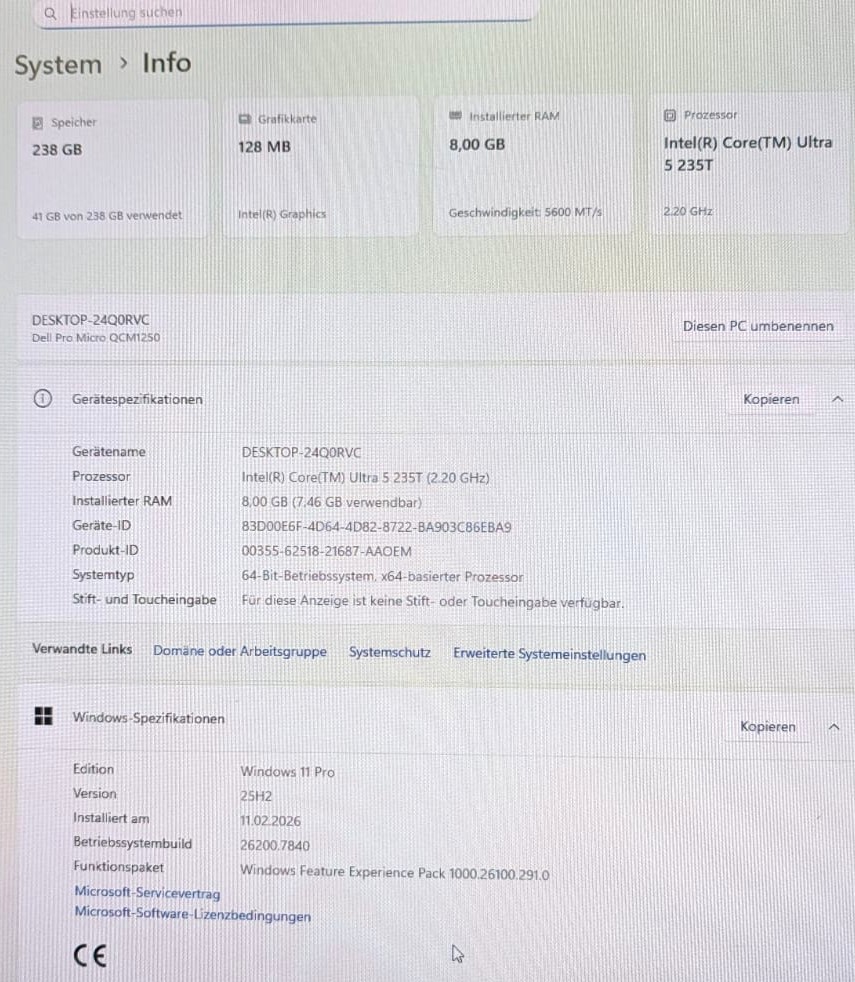The image size is (855, 982).
Task: Collapse the Gerätespezifikationen section chevron
Action: pos(837,399)
